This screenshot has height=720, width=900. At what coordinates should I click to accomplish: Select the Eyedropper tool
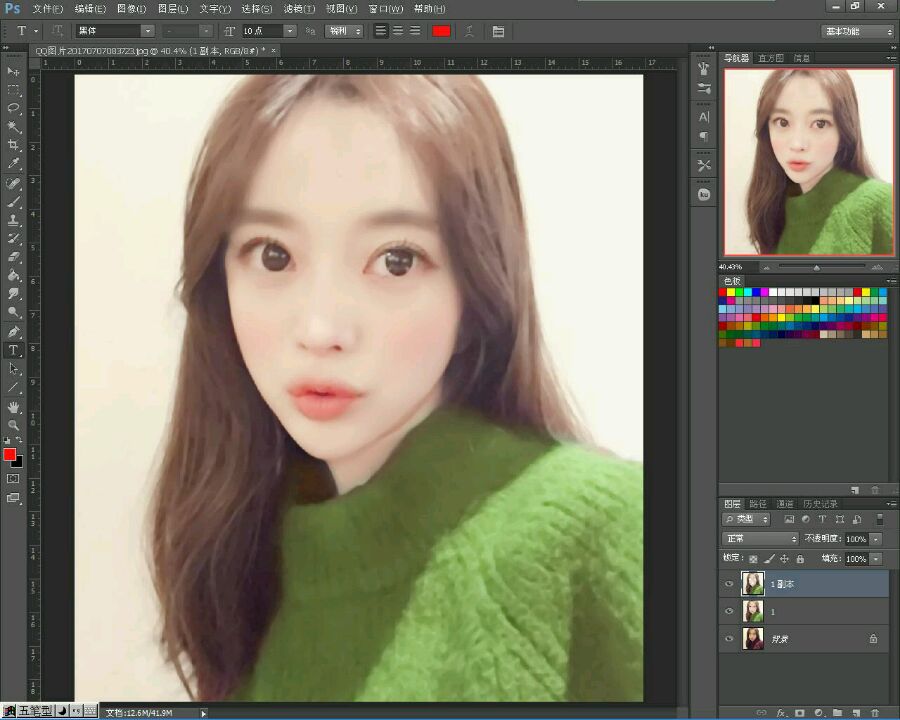tap(13, 163)
